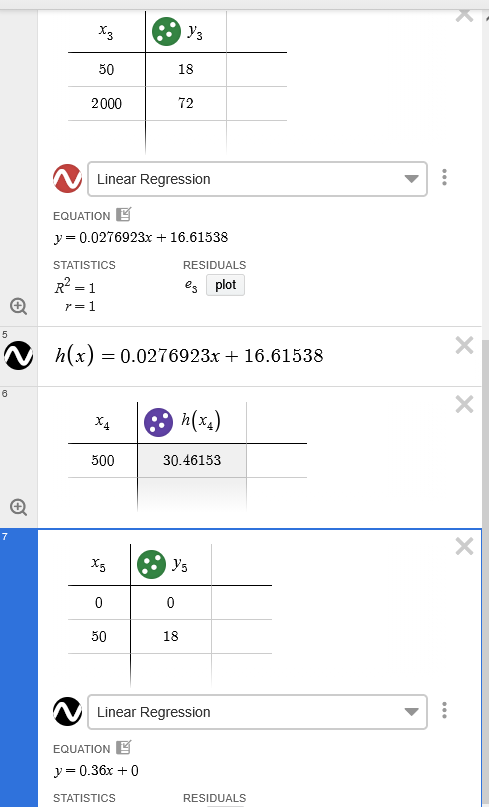Delete the h(x) expression row

point(464,345)
